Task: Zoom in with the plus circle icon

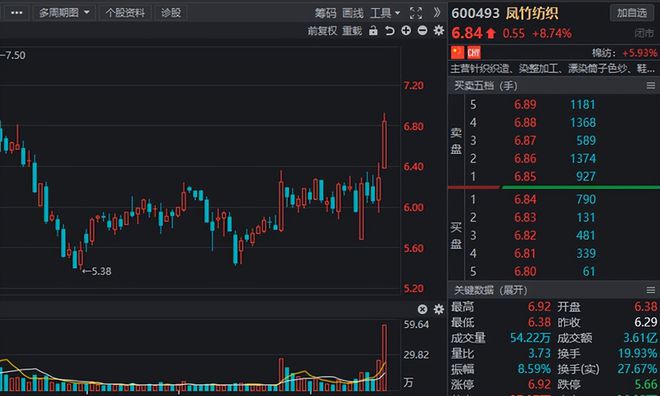Action: pos(406,30)
